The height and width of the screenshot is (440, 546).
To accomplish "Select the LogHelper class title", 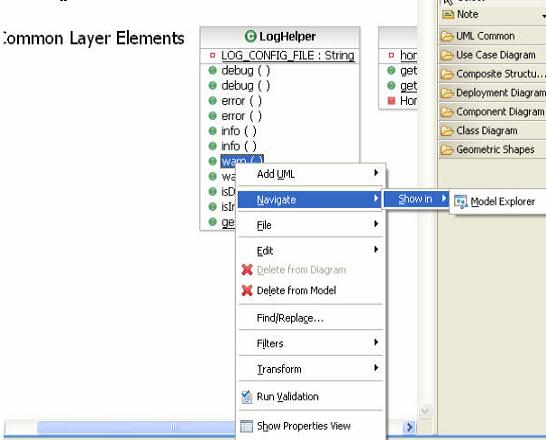I will click(x=287, y=36).
